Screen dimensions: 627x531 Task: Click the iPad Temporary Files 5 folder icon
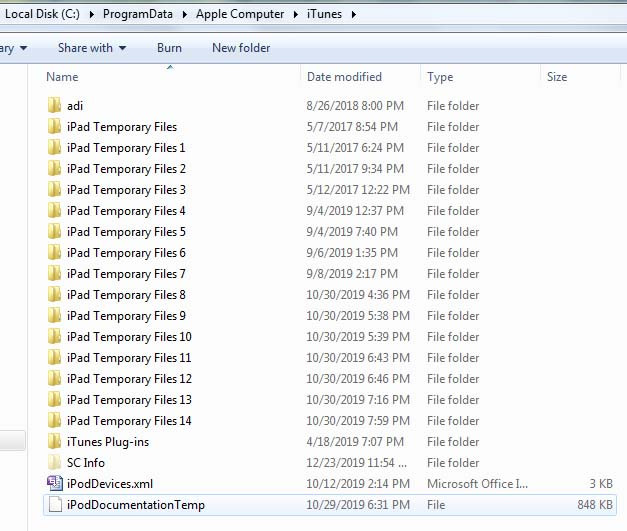click(x=54, y=232)
